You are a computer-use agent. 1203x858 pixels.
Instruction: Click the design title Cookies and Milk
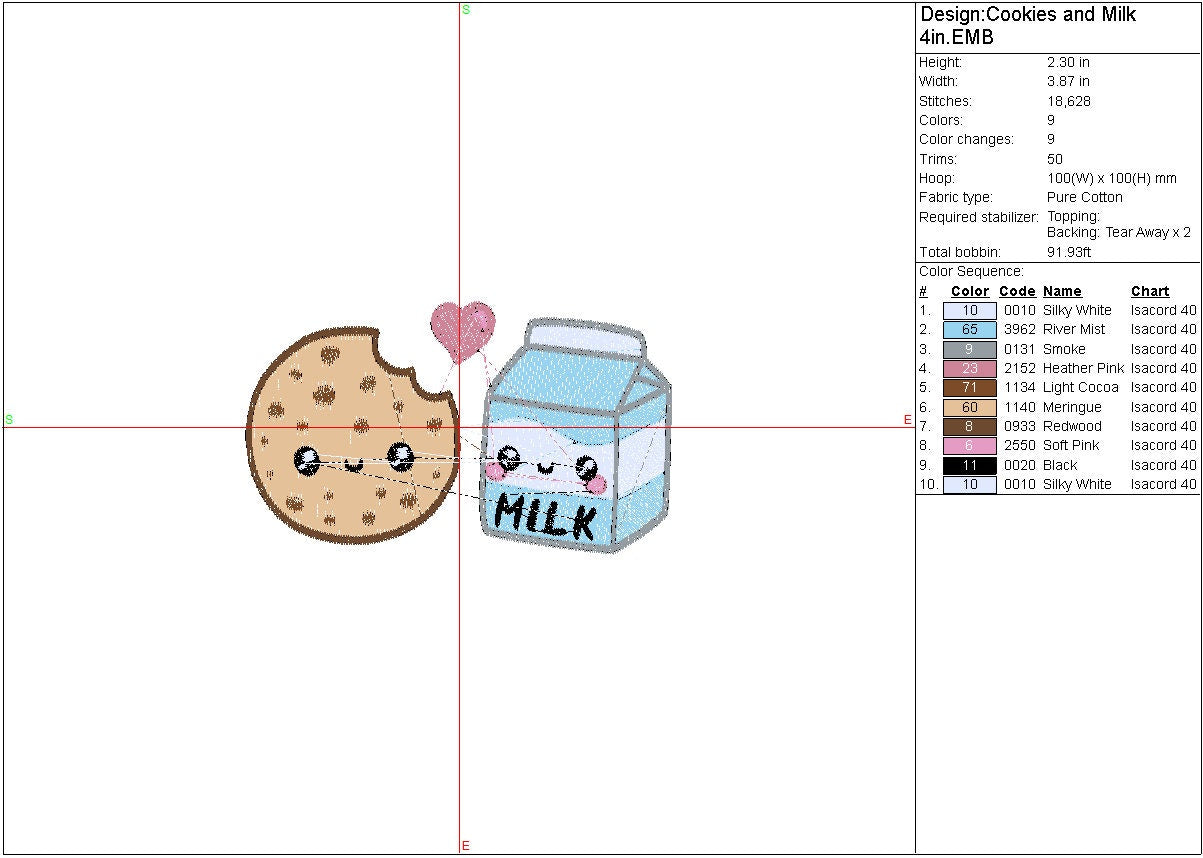(x=1028, y=15)
